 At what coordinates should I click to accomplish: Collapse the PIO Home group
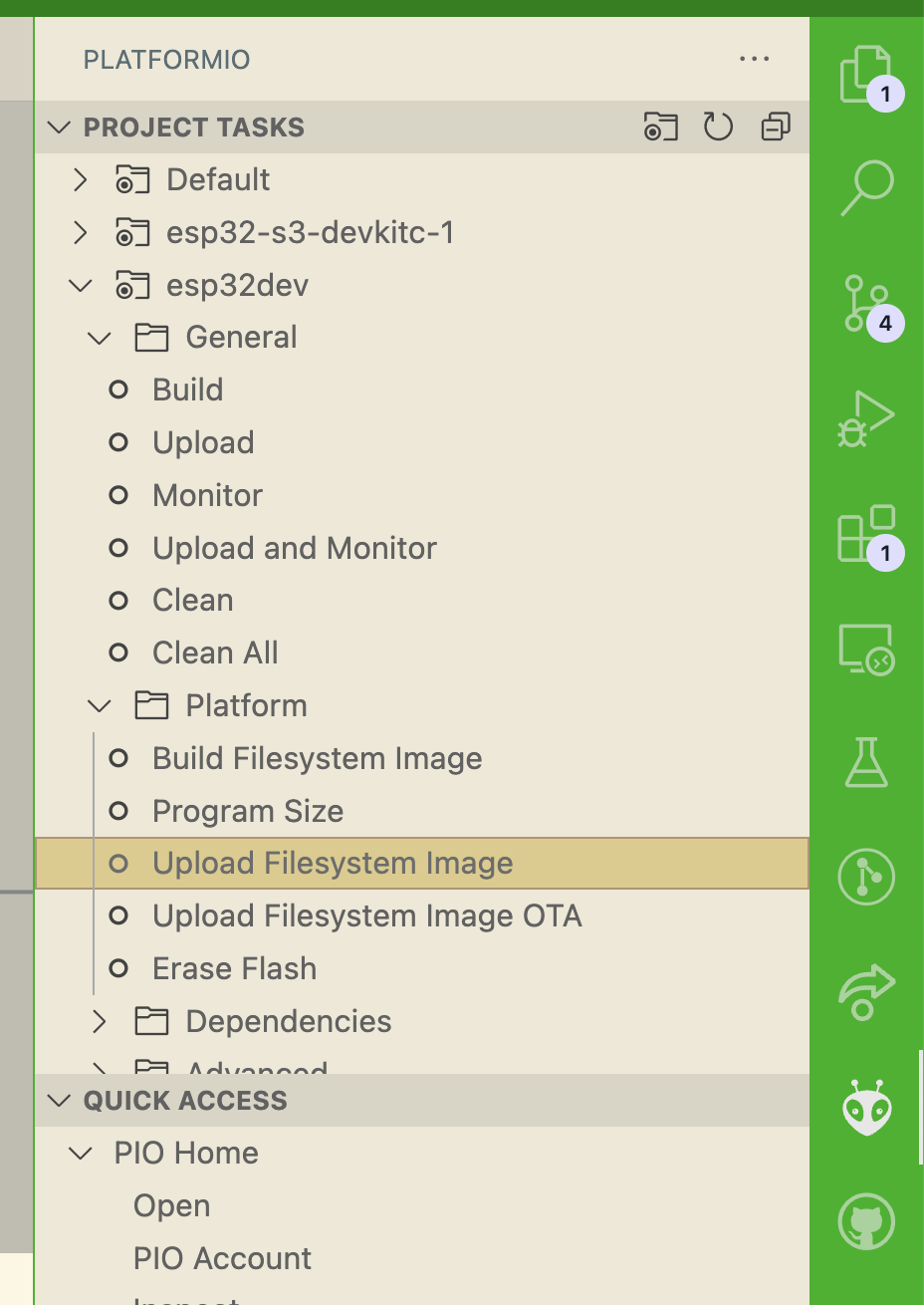81,1154
